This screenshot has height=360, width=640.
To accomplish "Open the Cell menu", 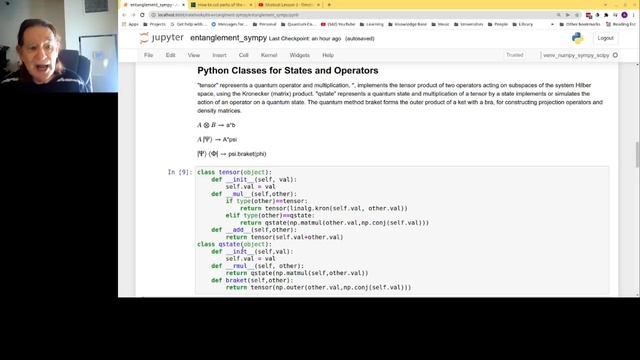I will click(x=244, y=55).
